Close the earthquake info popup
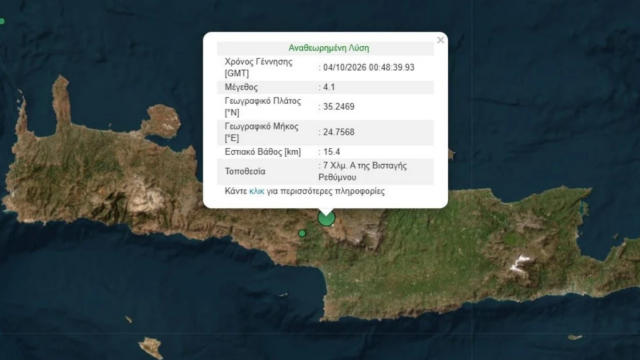 click(x=440, y=40)
